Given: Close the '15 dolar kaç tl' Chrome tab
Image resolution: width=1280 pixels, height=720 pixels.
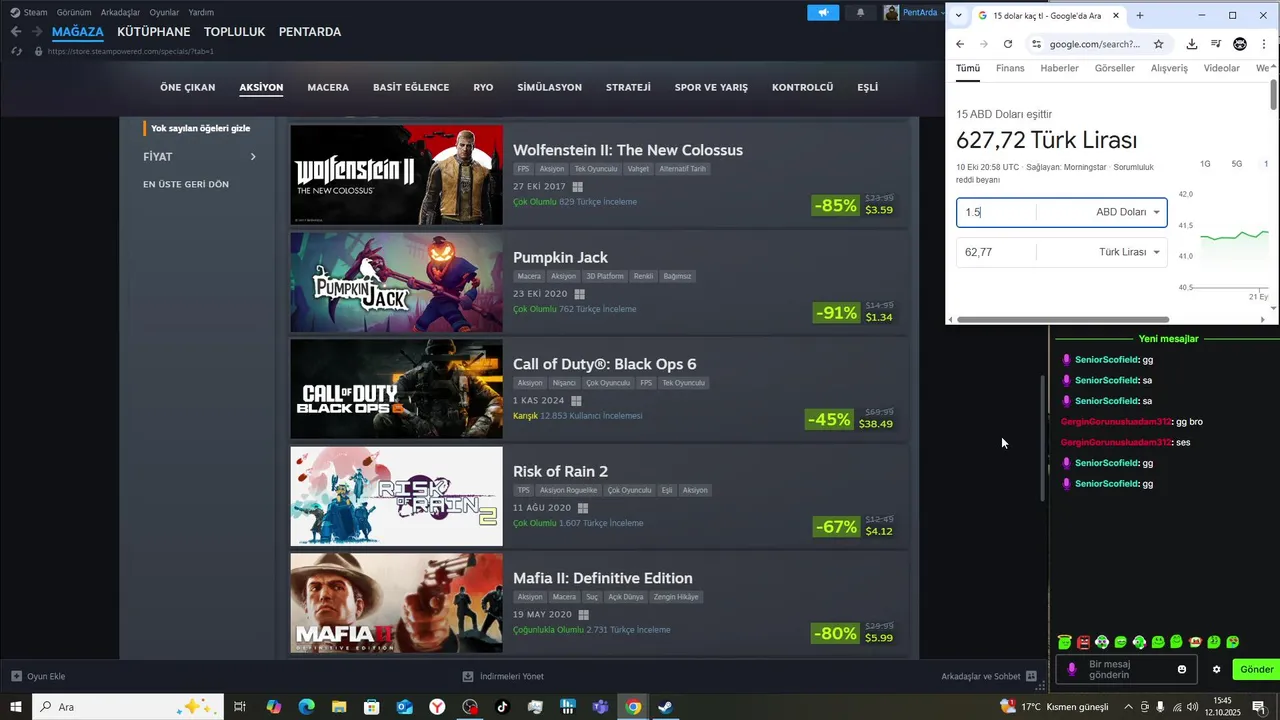Looking at the screenshot, I should [1116, 16].
